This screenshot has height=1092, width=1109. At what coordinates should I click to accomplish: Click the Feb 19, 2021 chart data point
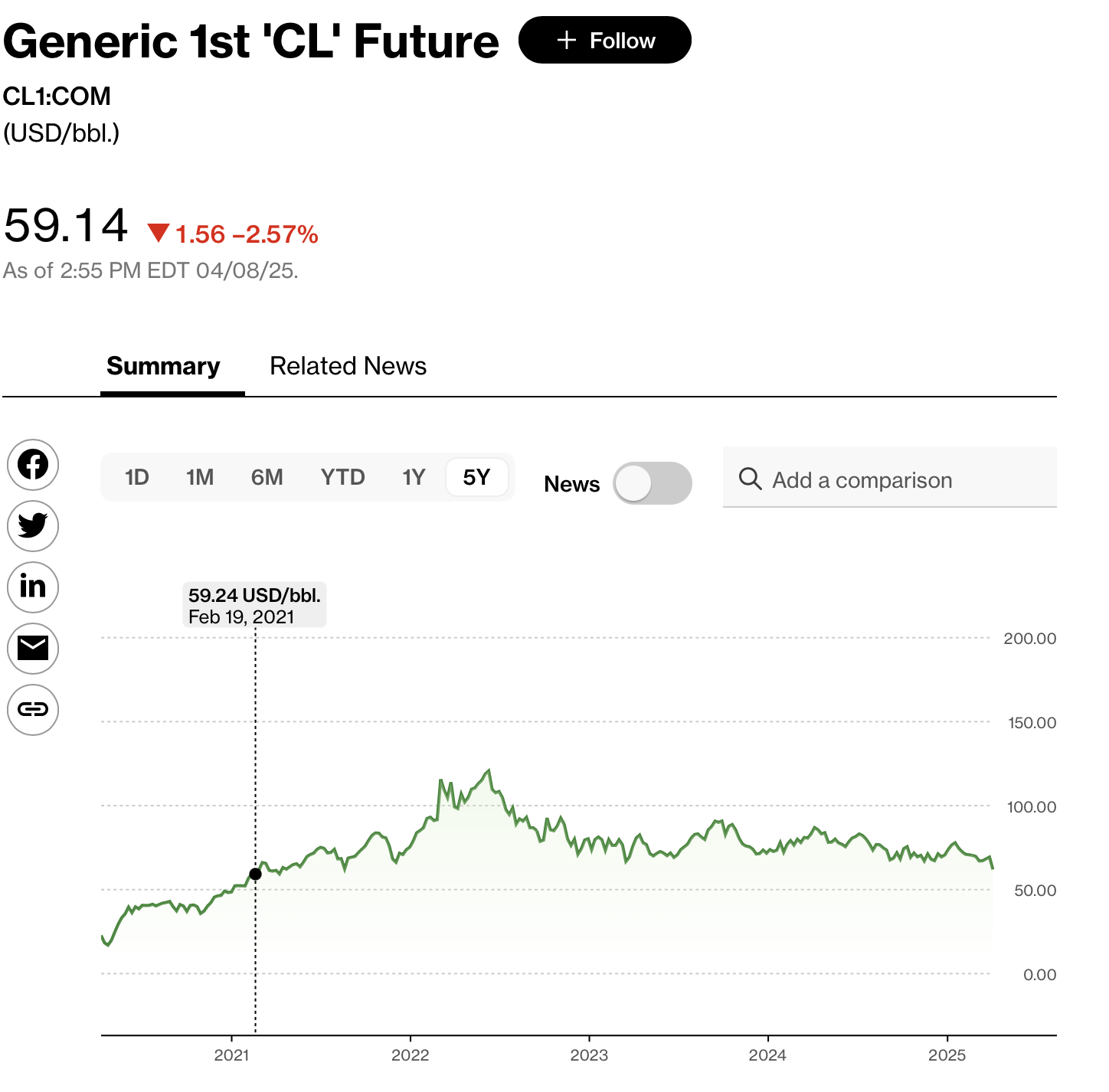(256, 874)
